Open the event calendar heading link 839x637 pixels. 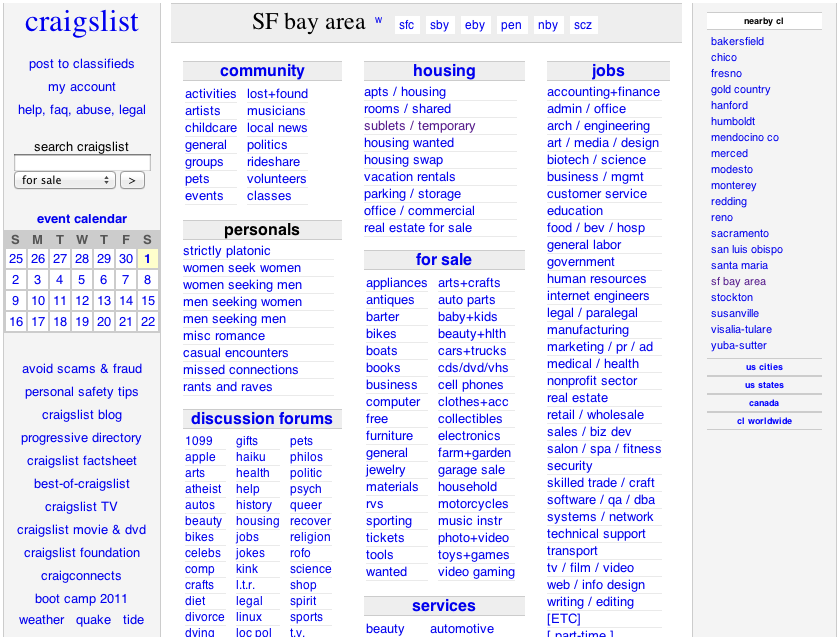coord(82,218)
